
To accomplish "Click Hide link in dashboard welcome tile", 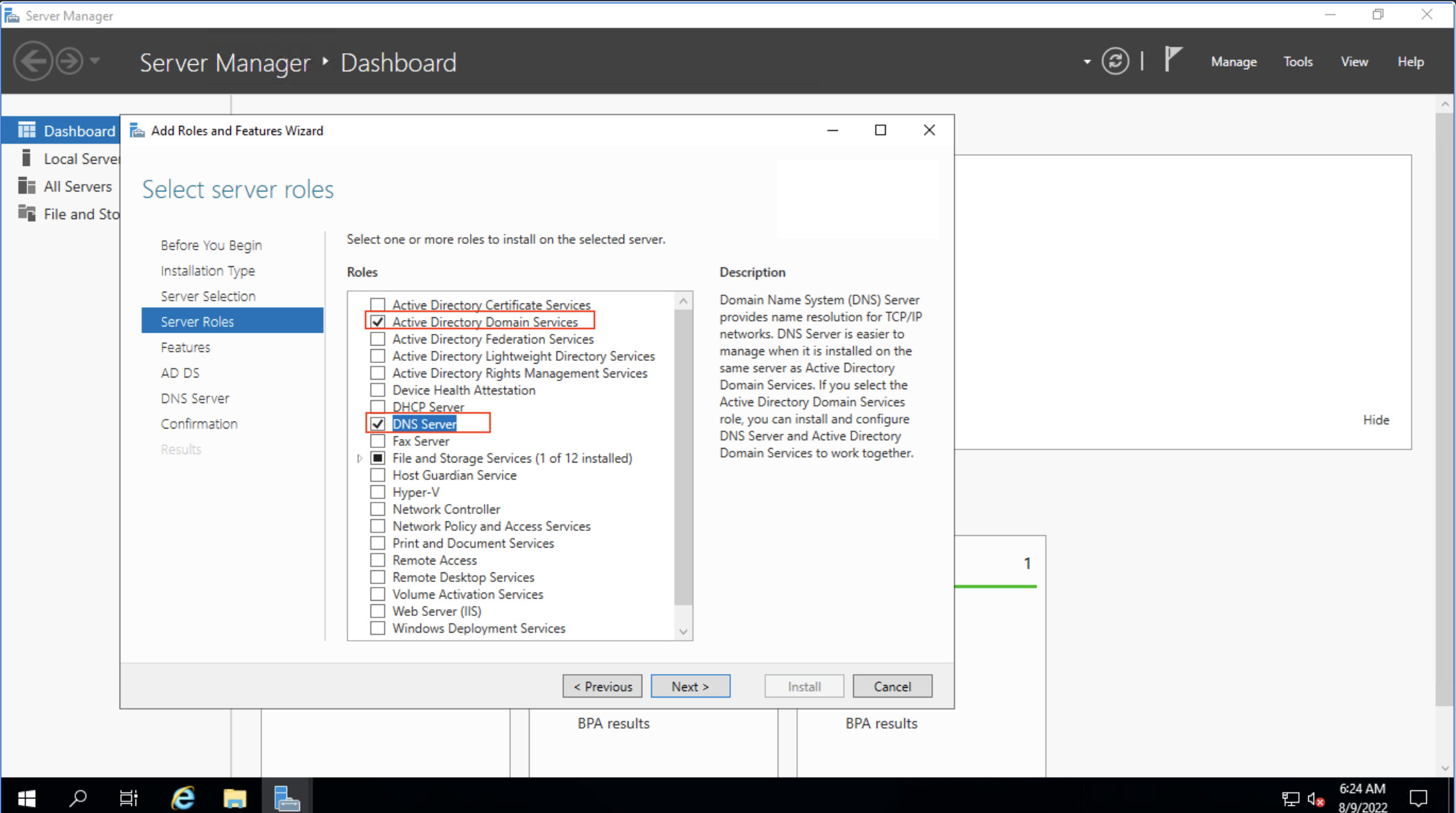I will [x=1376, y=420].
